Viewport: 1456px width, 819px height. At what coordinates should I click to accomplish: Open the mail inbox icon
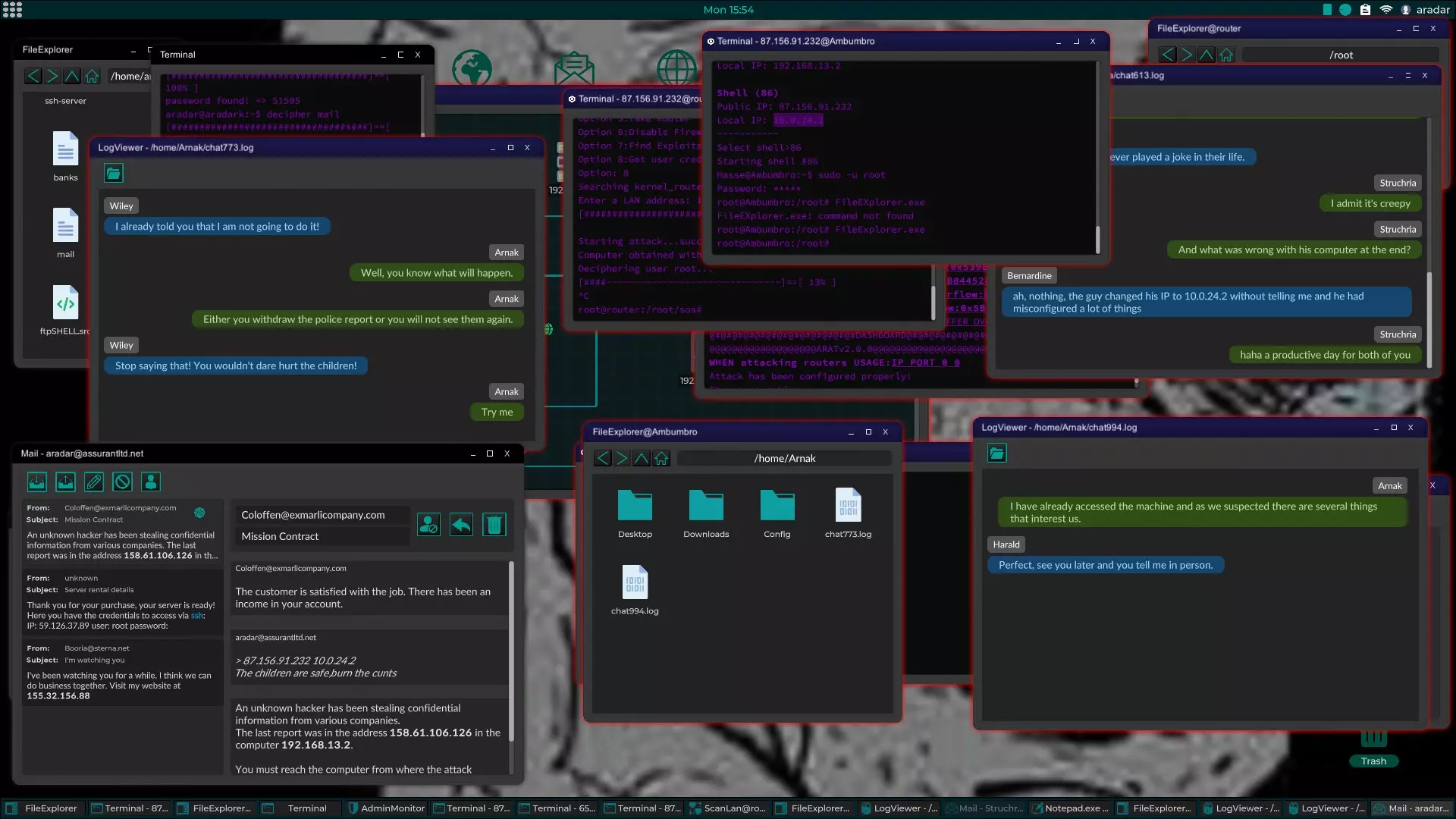pos(36,482)
